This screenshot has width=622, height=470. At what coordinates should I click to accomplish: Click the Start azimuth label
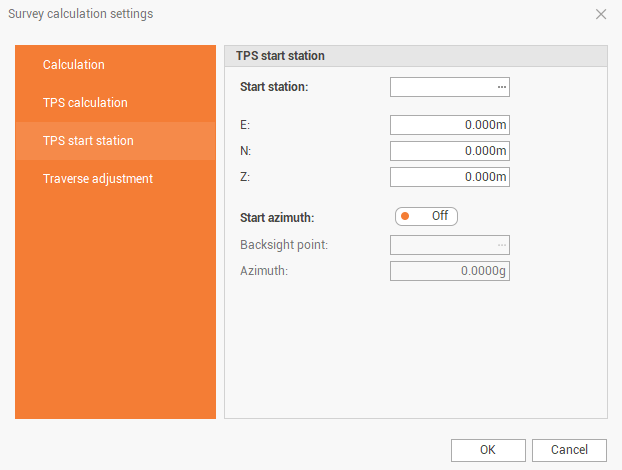277,217
